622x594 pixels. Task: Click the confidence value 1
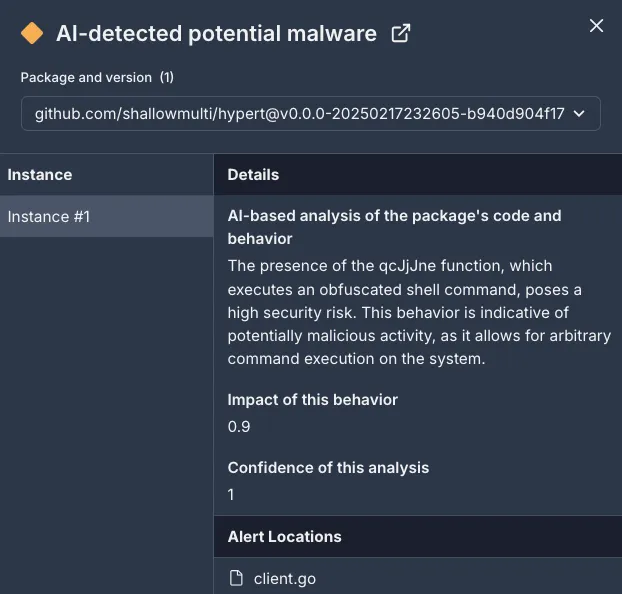[231, 494]
